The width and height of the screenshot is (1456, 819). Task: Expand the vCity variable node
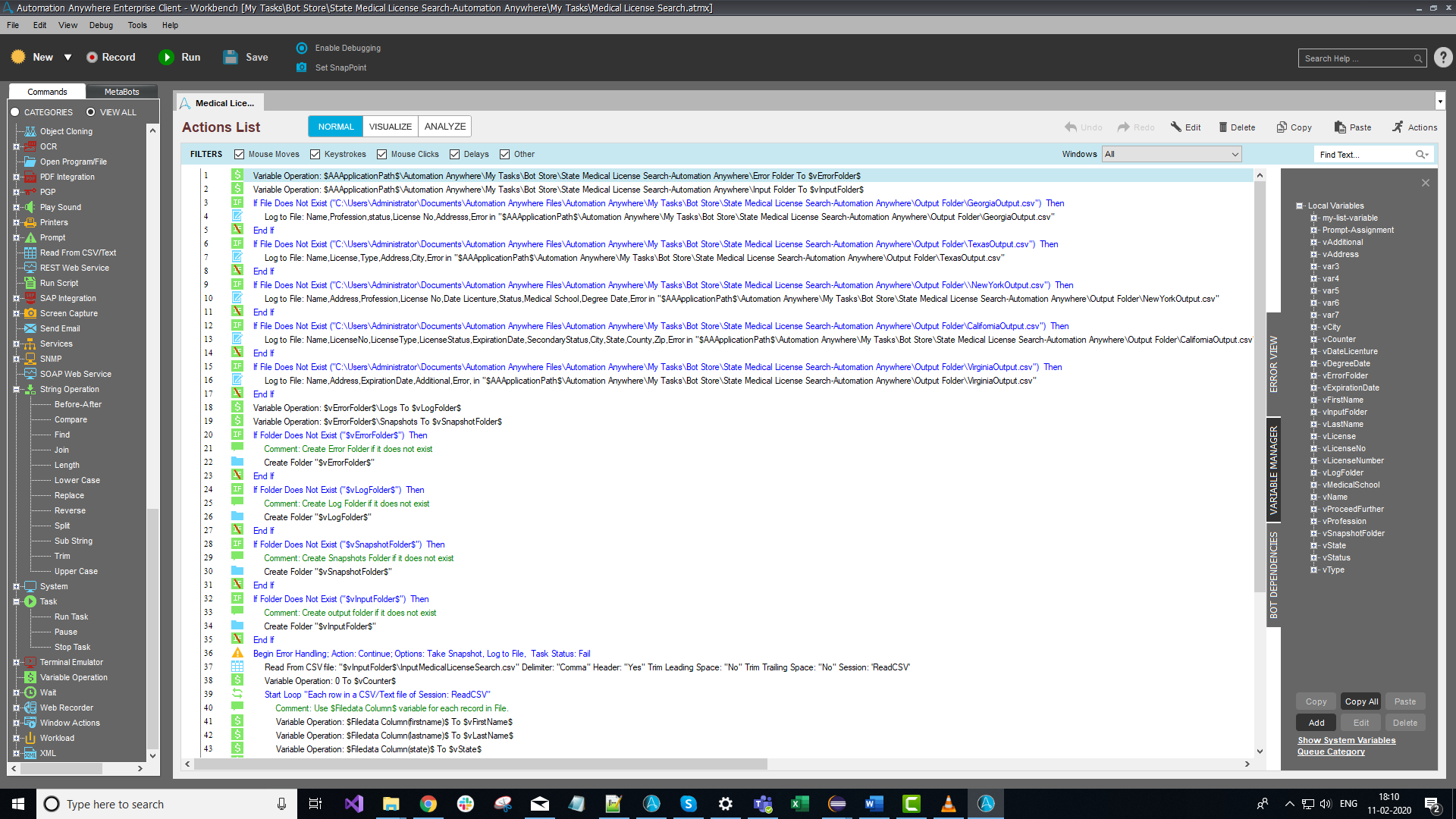pyautogui.click(x=1313, y=328)
